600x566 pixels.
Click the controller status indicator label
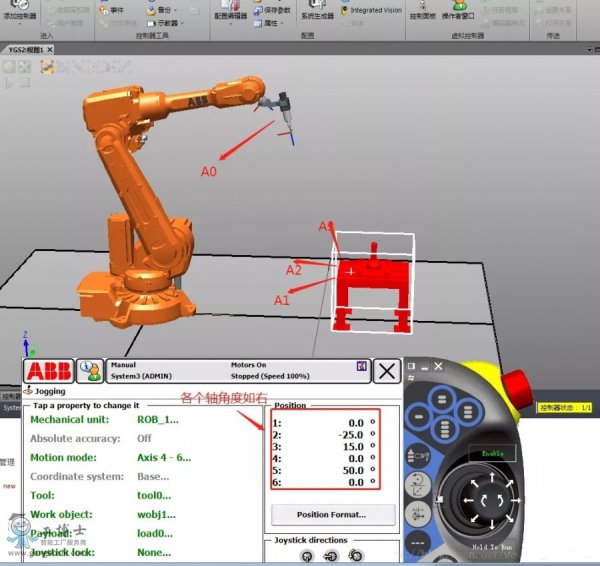pyautogui.click(x=565, y=408)
